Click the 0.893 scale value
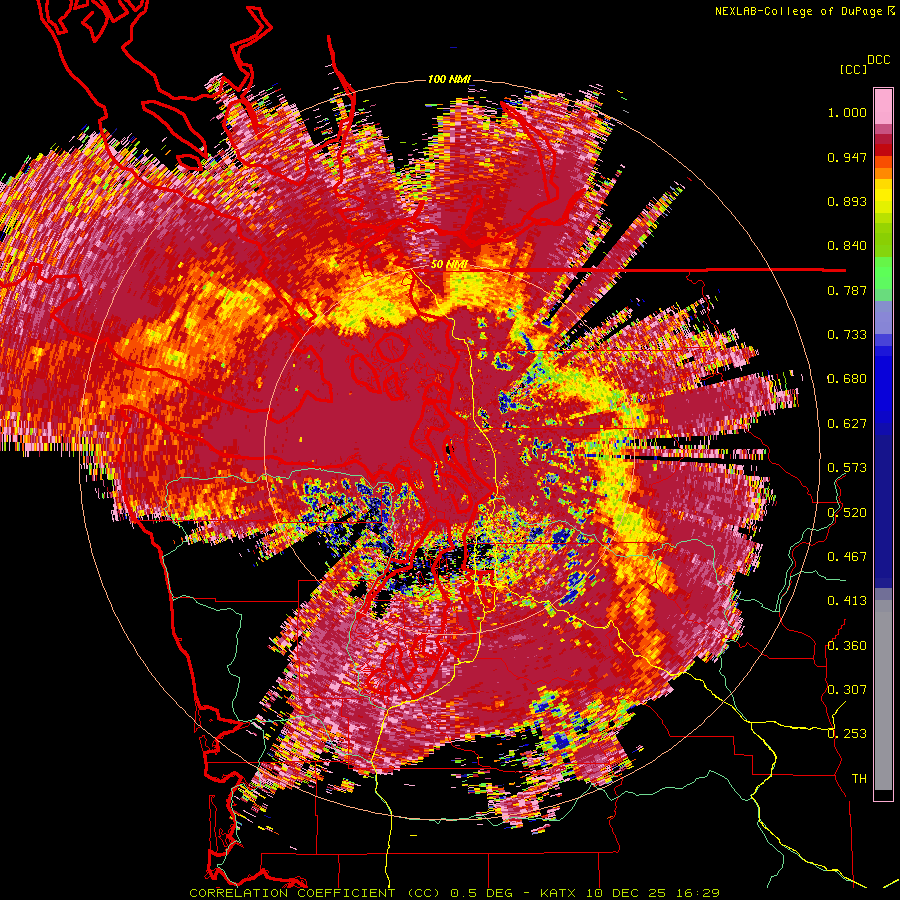 847,201
